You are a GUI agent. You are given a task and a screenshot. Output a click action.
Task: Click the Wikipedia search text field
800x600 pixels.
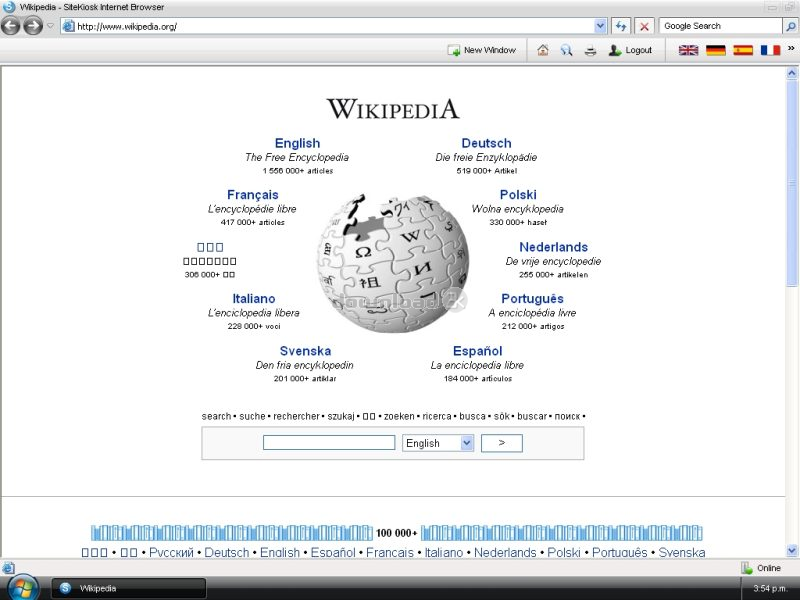tap(329, 442)
